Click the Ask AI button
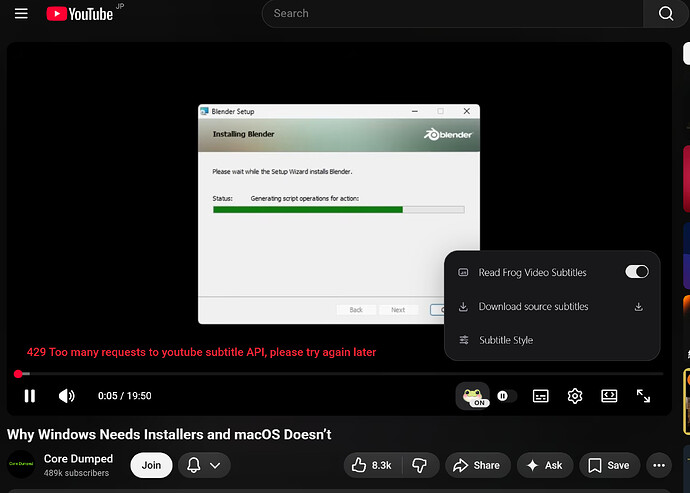The height and width of the screenshot is (493, 690). pos(545,465)
